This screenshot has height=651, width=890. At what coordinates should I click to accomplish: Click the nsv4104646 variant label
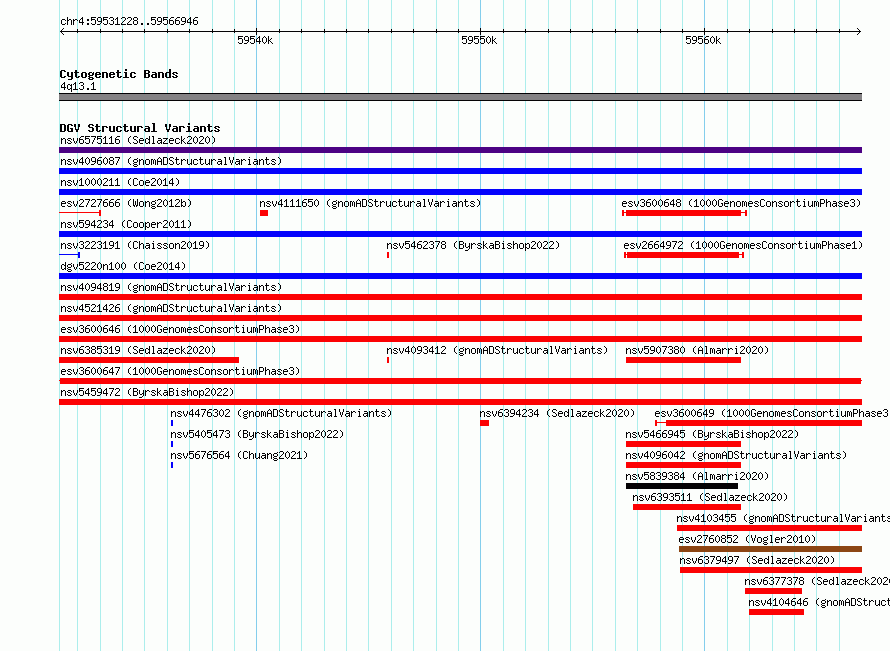[x=818, y=602]
